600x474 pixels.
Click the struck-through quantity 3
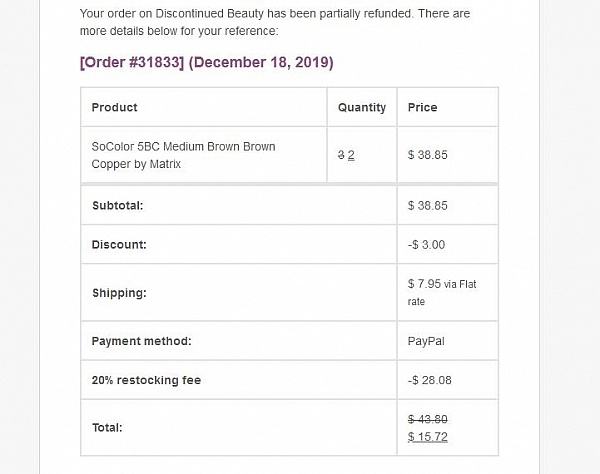click(341, 155)
